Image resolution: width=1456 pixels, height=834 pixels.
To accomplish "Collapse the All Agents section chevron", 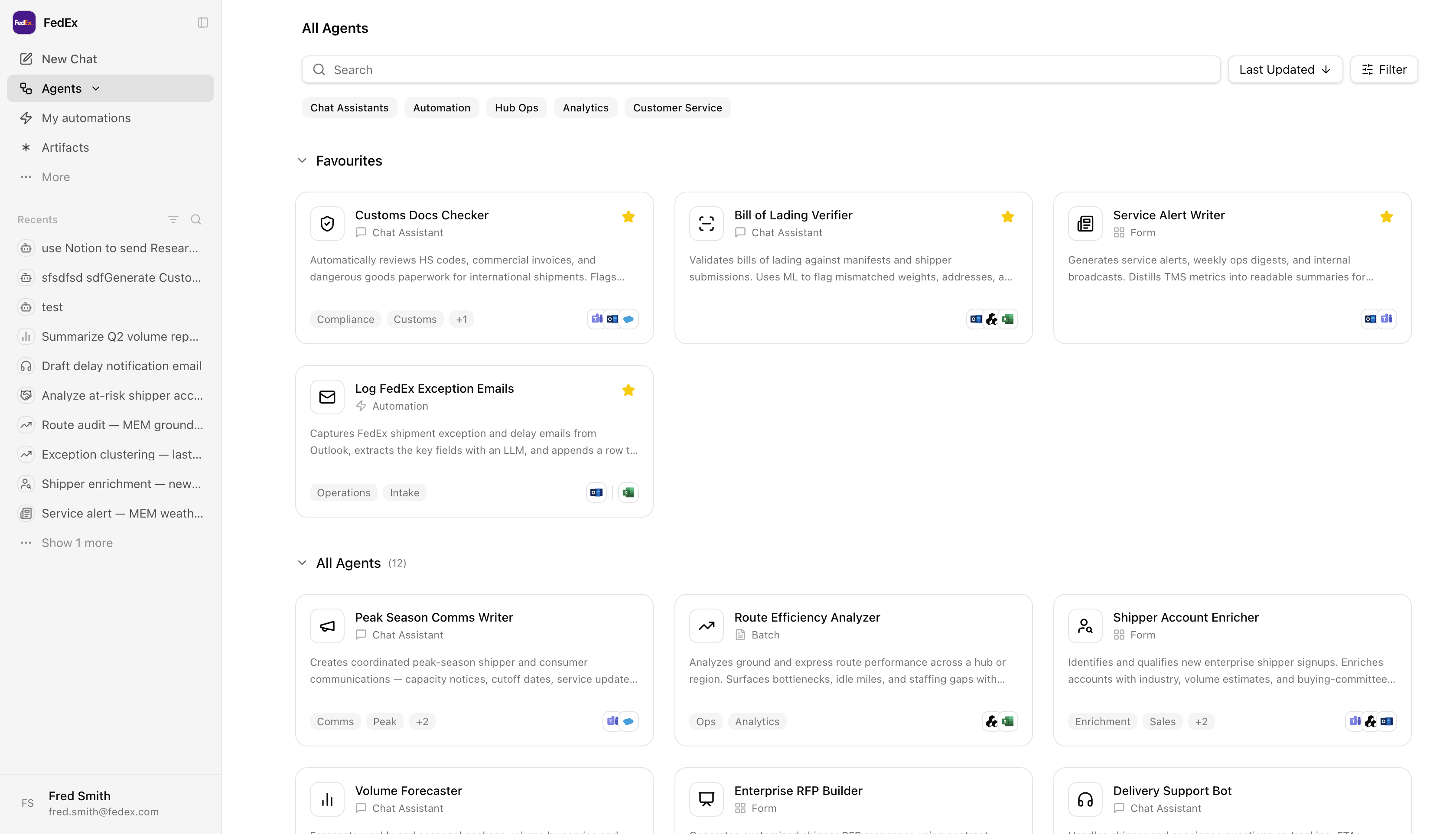I will [x=303, y=563].
